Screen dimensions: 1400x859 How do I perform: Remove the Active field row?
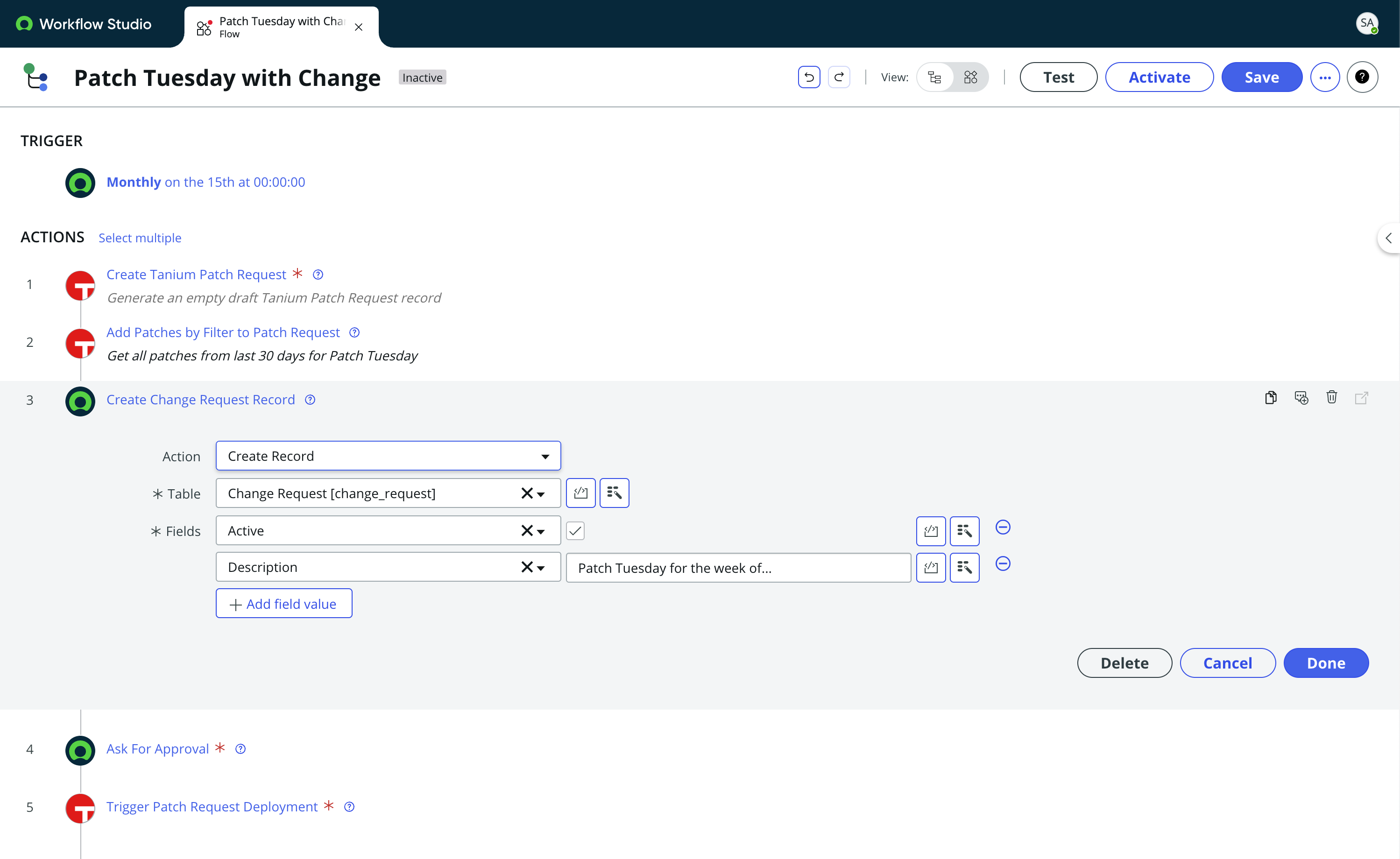1003,527
